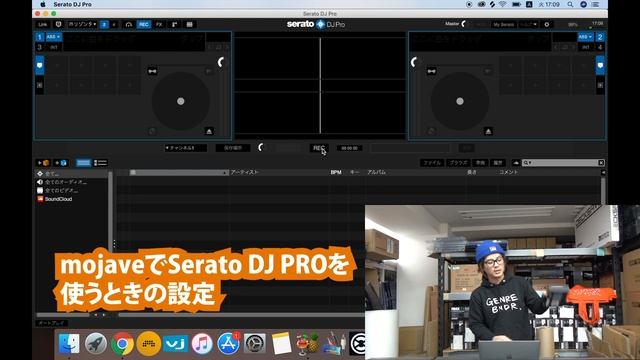Open the チャンネル1 recording source dropdown

(186, 148)
